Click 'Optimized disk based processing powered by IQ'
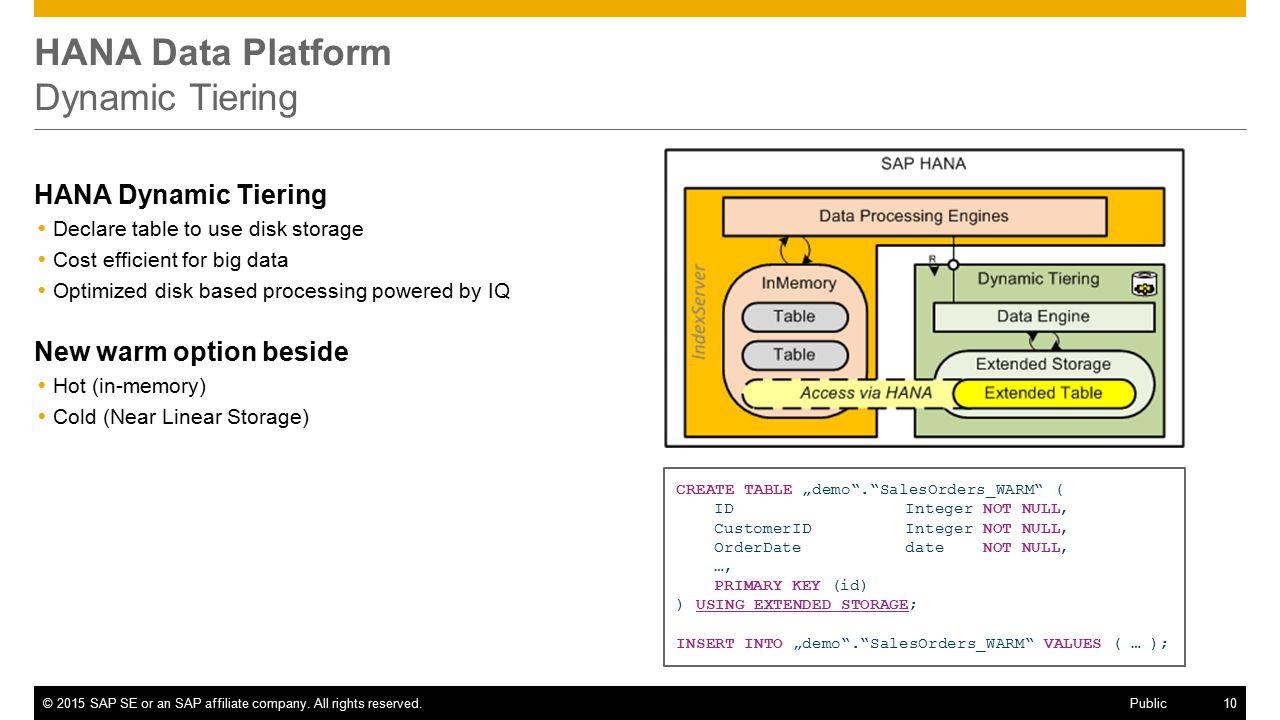The width and height of the screenshot is (1280, 720). [x=282, y=291]
